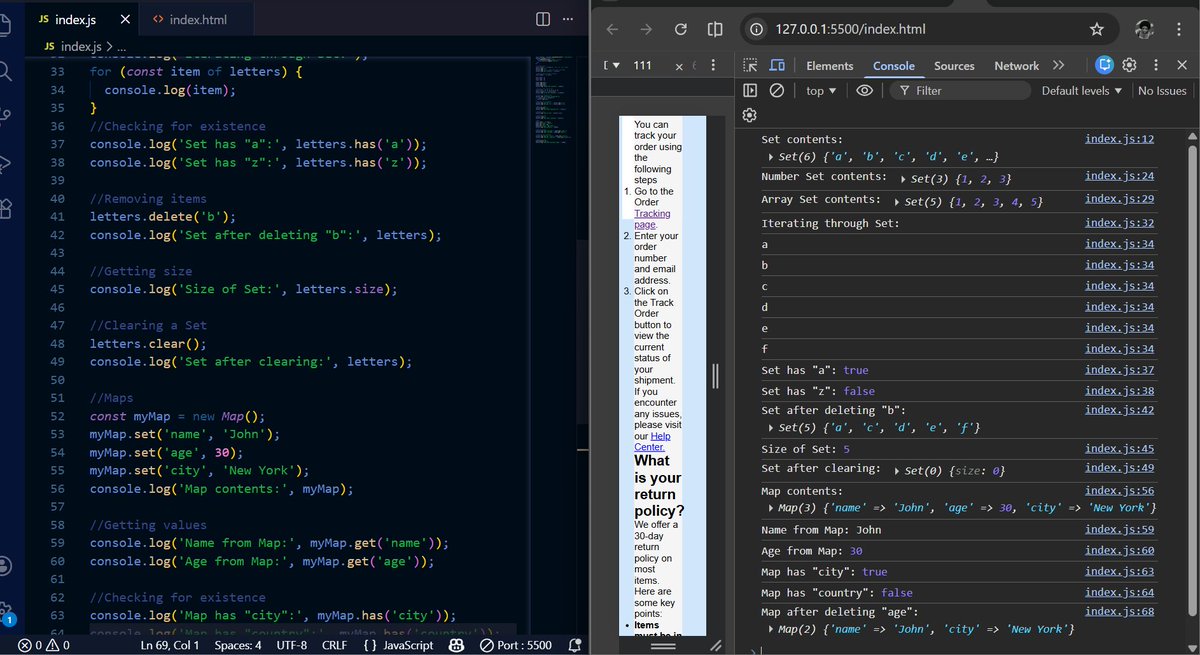1200x655 pixels.
Task: Show console sidebar
Action: (751, 90)
